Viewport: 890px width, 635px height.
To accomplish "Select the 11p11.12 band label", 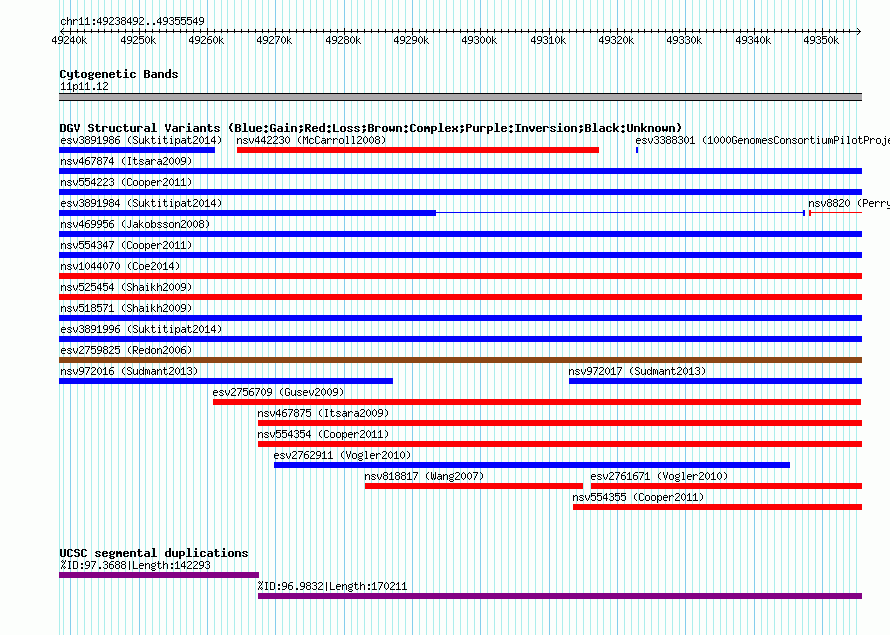I will click(x=84, y=86).
